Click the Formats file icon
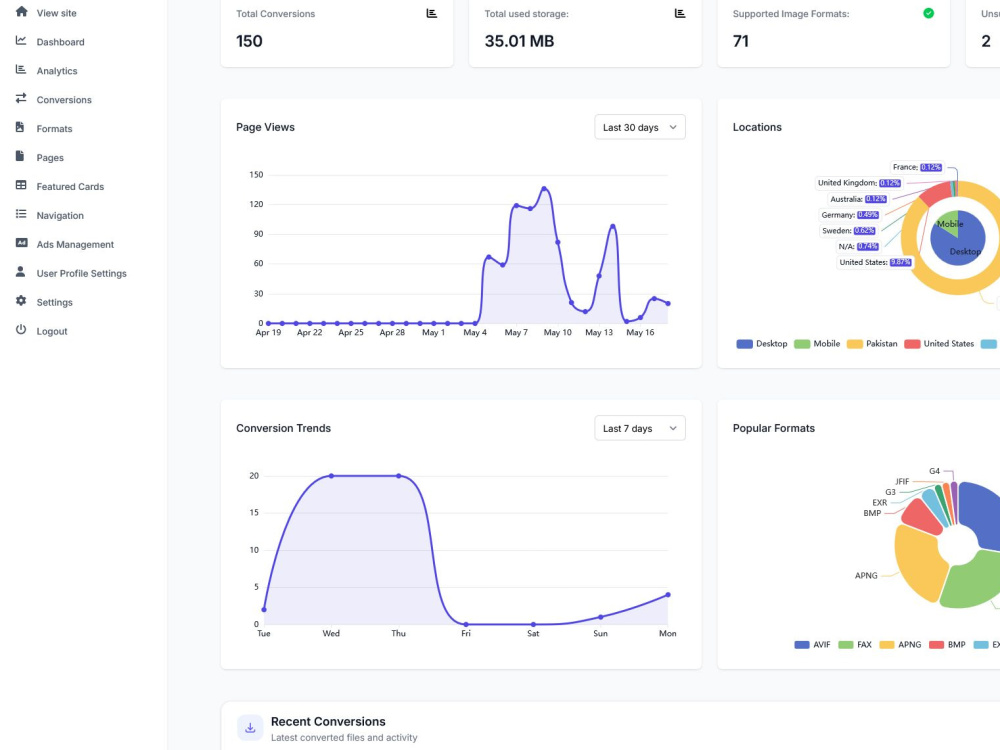The height and width of the screenshot is (750, 1000). coord(20,127)
